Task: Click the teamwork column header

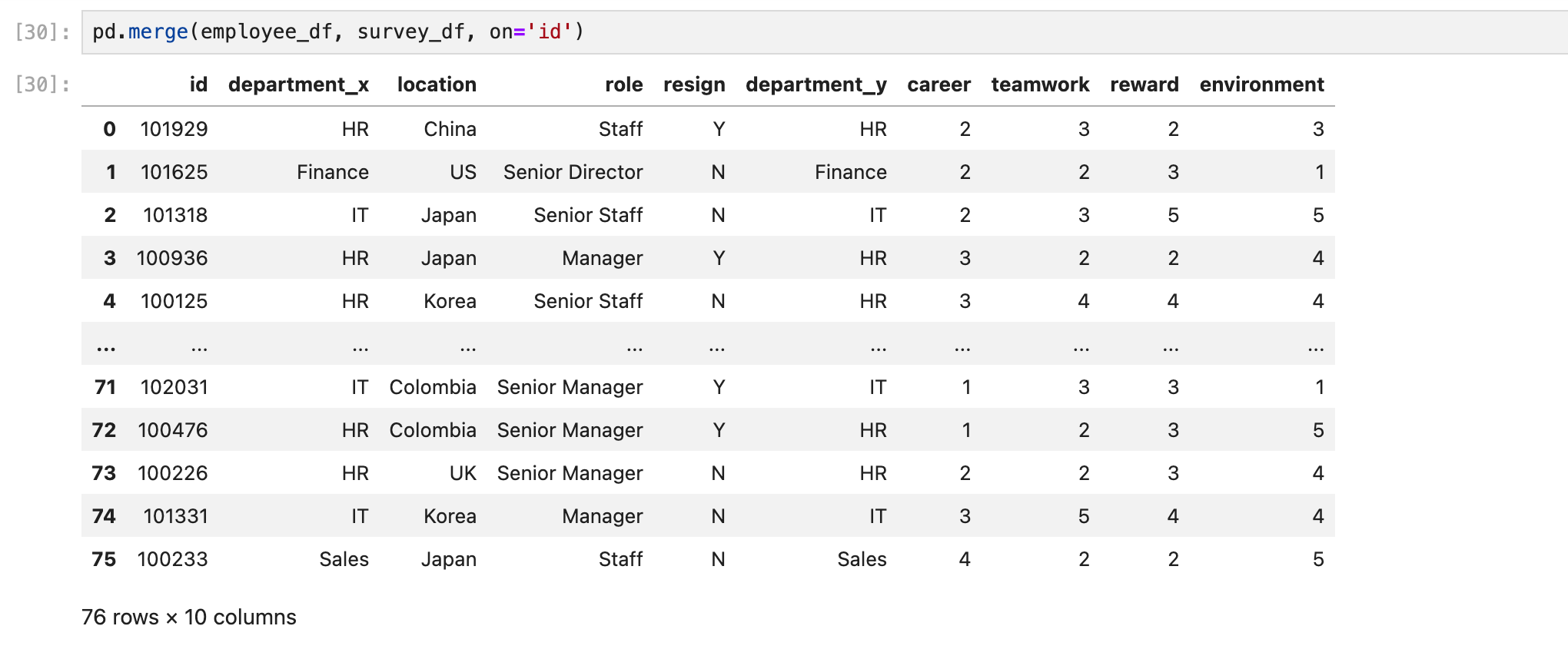Action: point(1040,84)
